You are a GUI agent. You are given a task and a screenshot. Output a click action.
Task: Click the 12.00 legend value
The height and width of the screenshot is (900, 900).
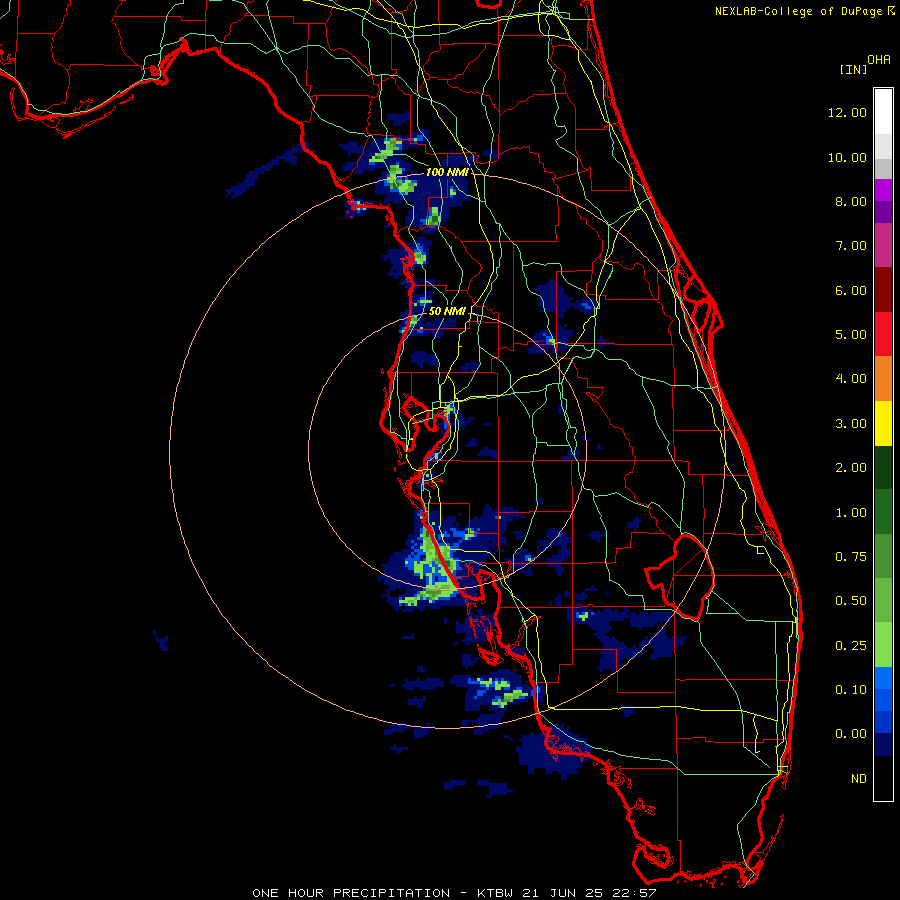click(847, 112)
